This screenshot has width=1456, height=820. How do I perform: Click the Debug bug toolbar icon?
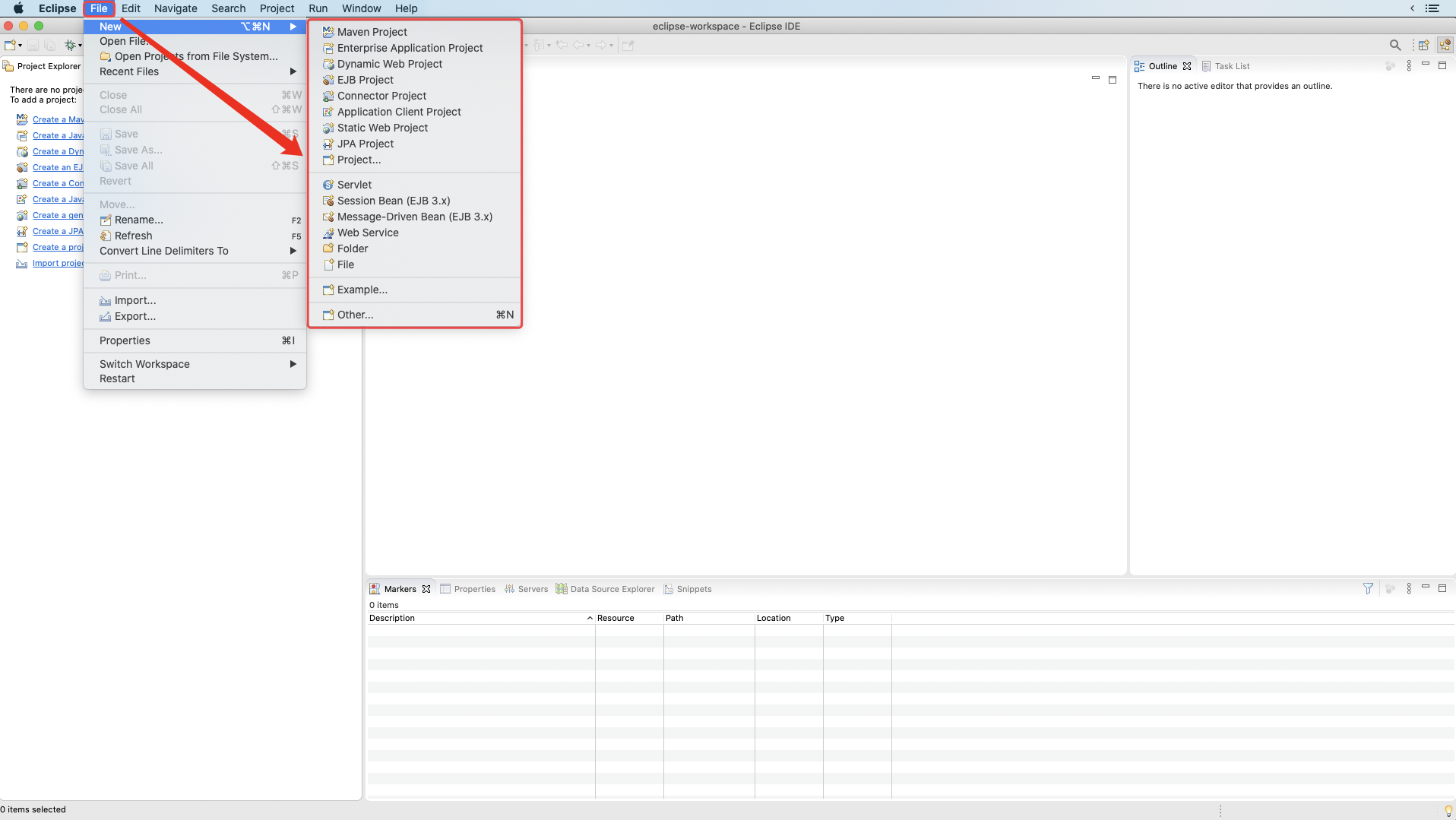pos(70,46)
